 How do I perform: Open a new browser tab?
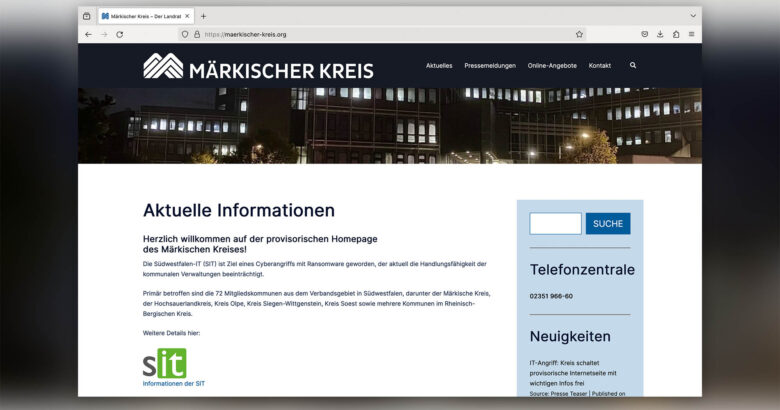click(203, 16)
